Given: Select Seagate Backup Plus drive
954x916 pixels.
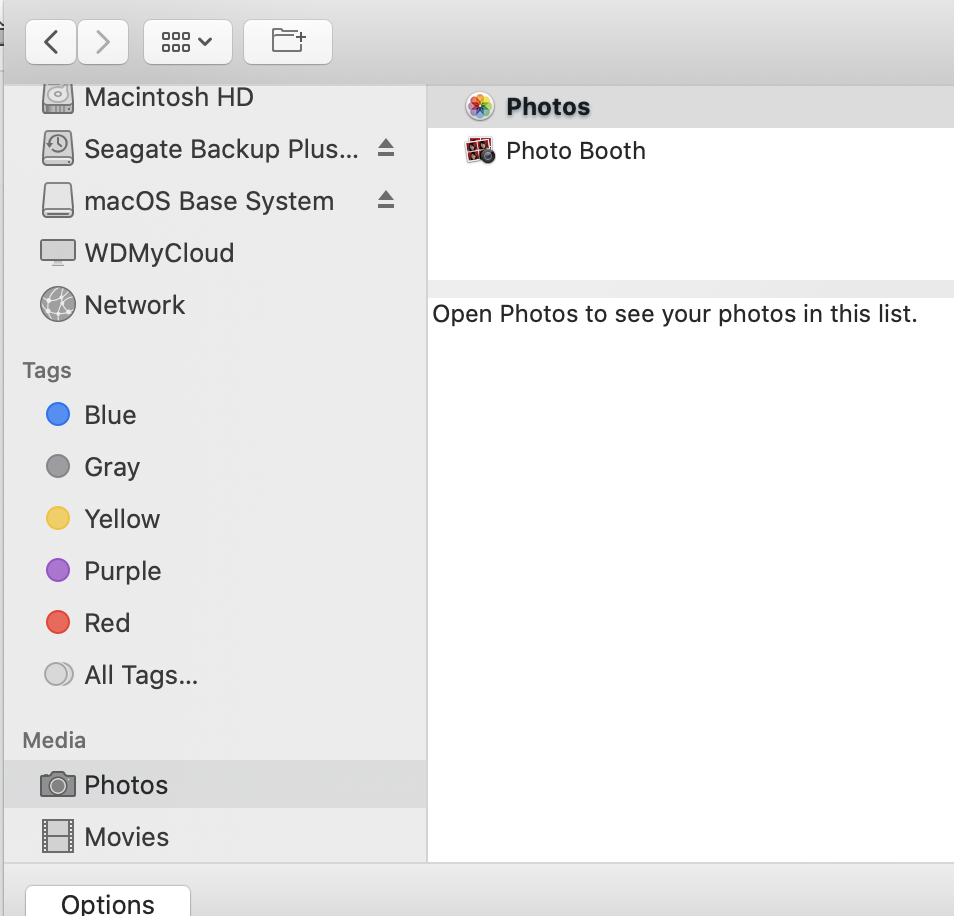Looking at the screenshot, I should [215, 148].
